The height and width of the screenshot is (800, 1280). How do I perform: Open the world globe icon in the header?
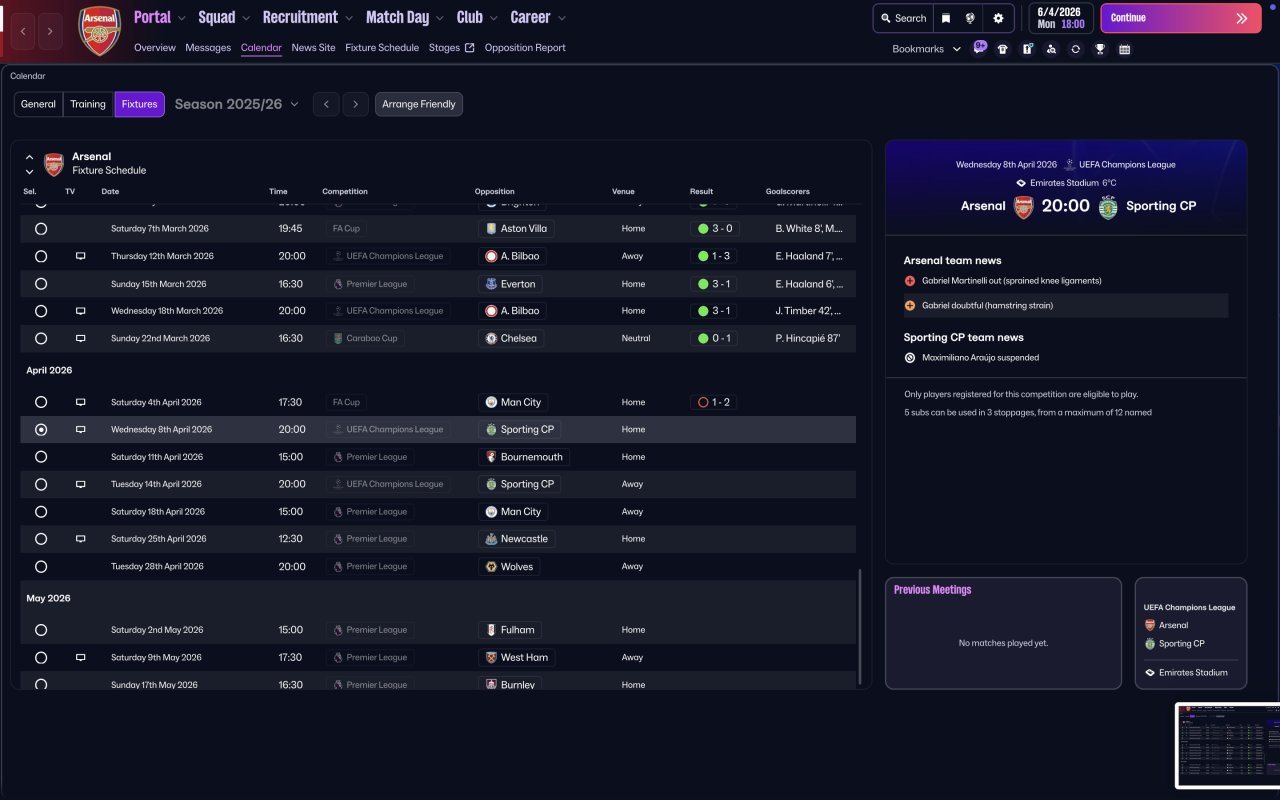(970, 18)
